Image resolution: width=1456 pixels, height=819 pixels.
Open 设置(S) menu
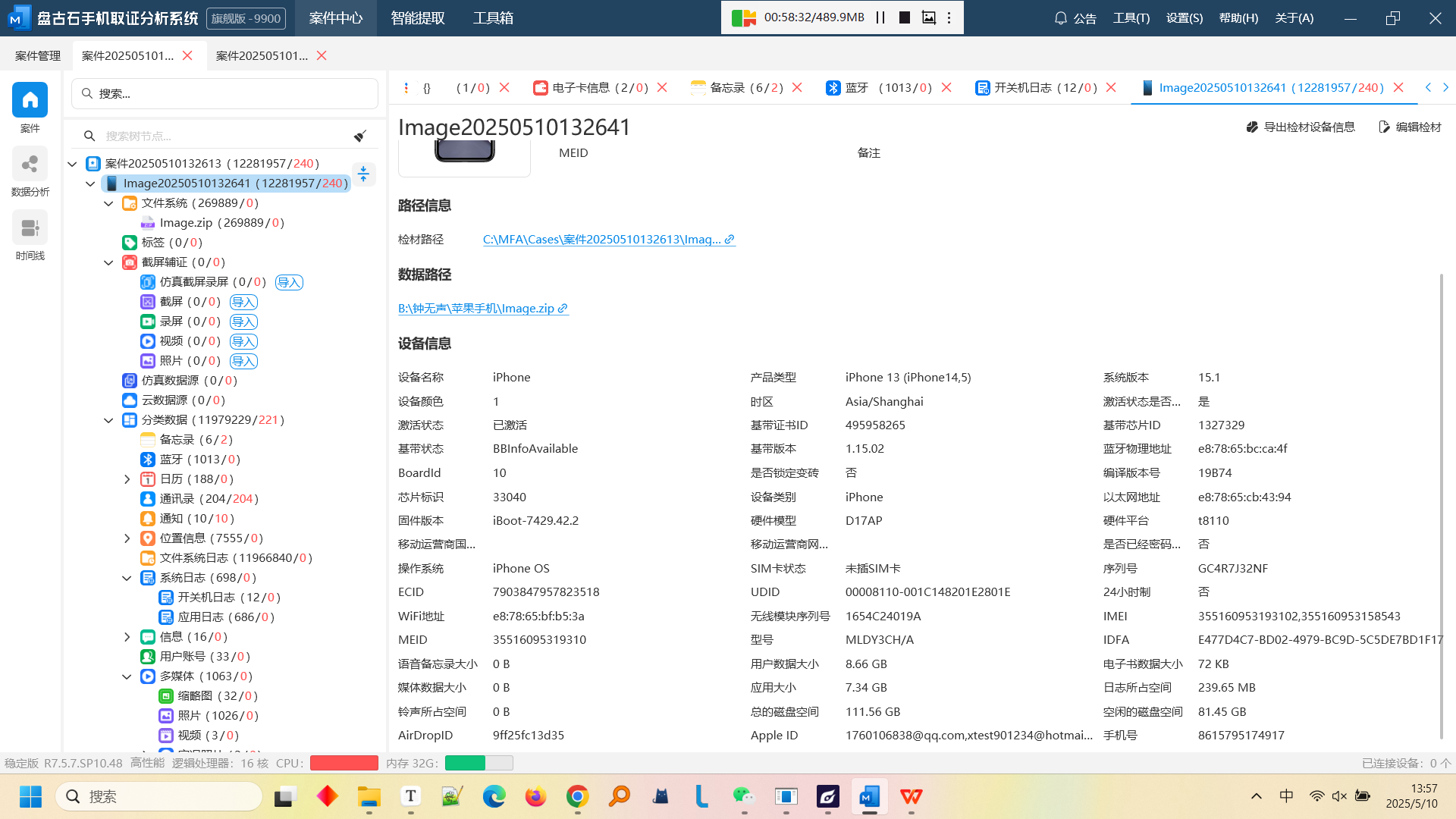click(1185, 18)
